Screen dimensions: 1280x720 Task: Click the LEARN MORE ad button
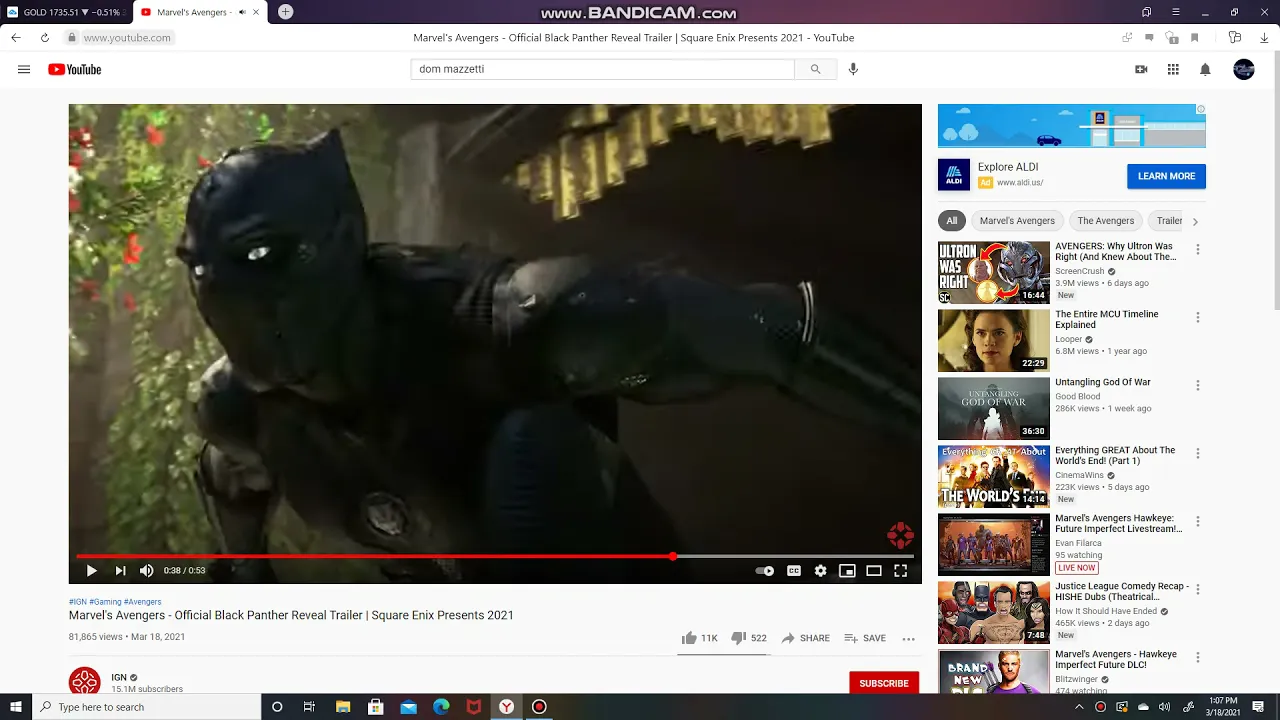tap(1166, 176)
